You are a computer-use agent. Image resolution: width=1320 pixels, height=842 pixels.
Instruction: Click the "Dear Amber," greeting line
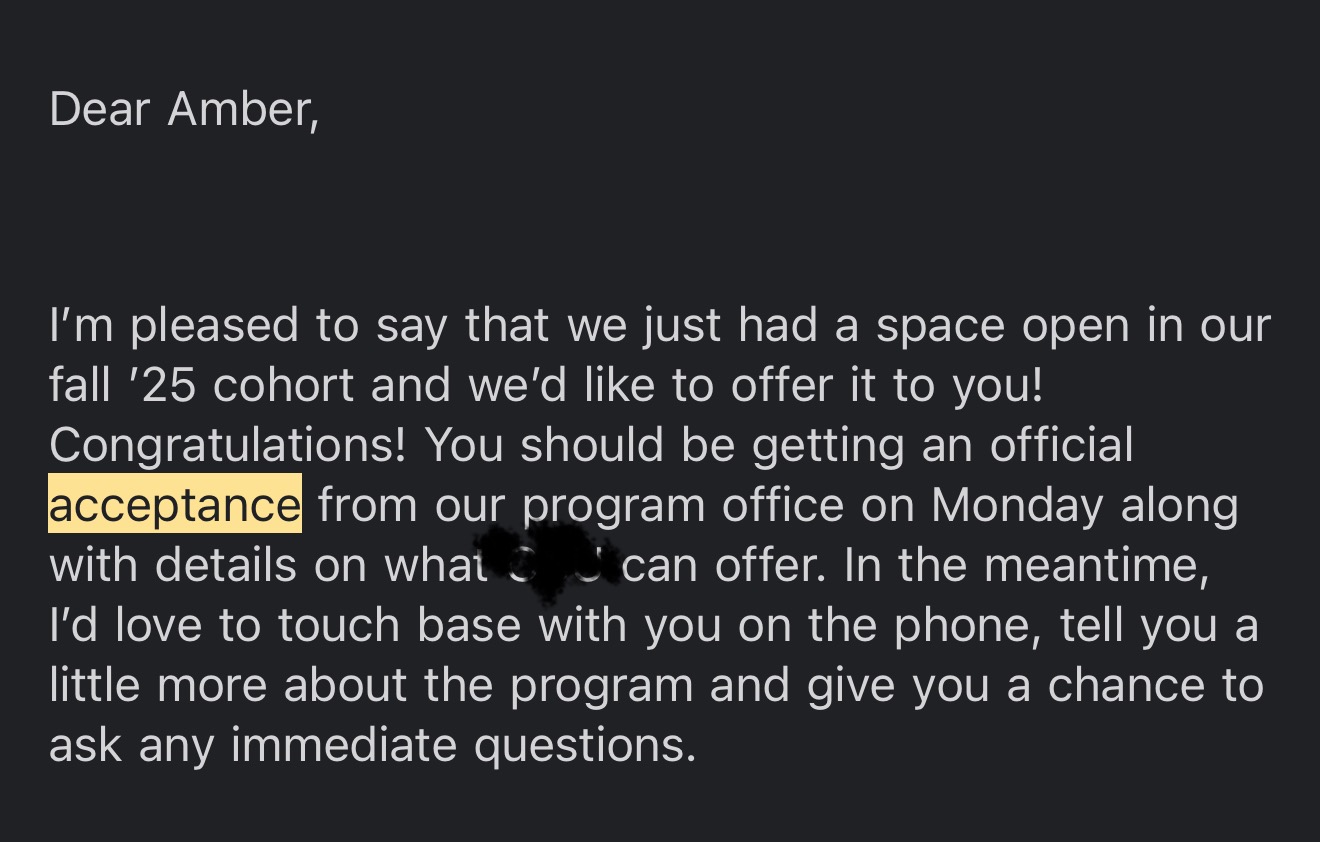point(184,109)
